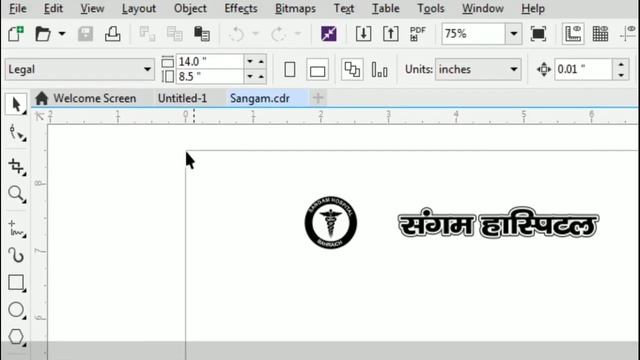640x360 pixels.
Task: Open the Edit menu
Action: (x=53, y=9)
